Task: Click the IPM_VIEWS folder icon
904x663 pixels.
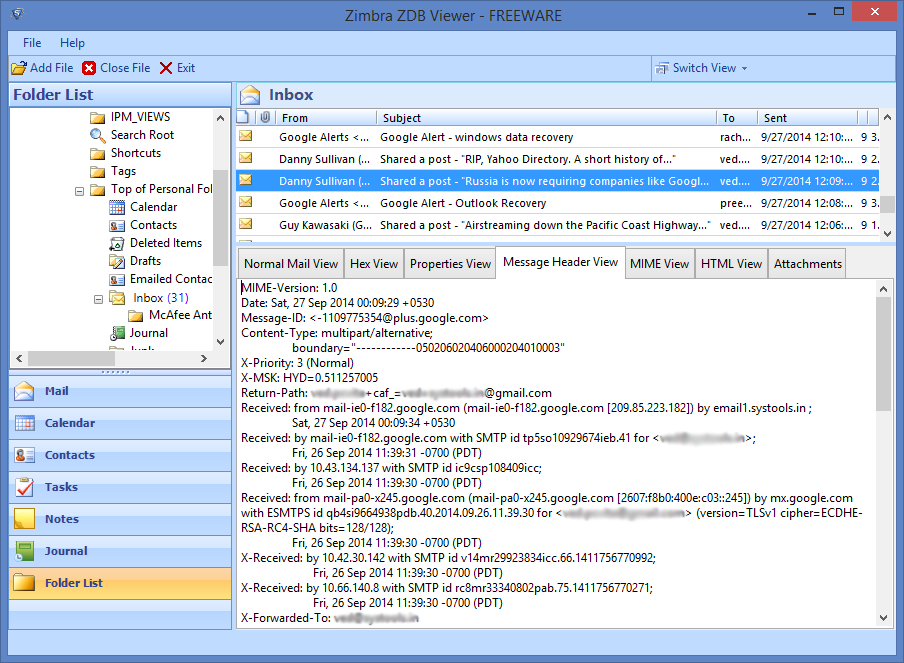Action: [x=97, y=118]
